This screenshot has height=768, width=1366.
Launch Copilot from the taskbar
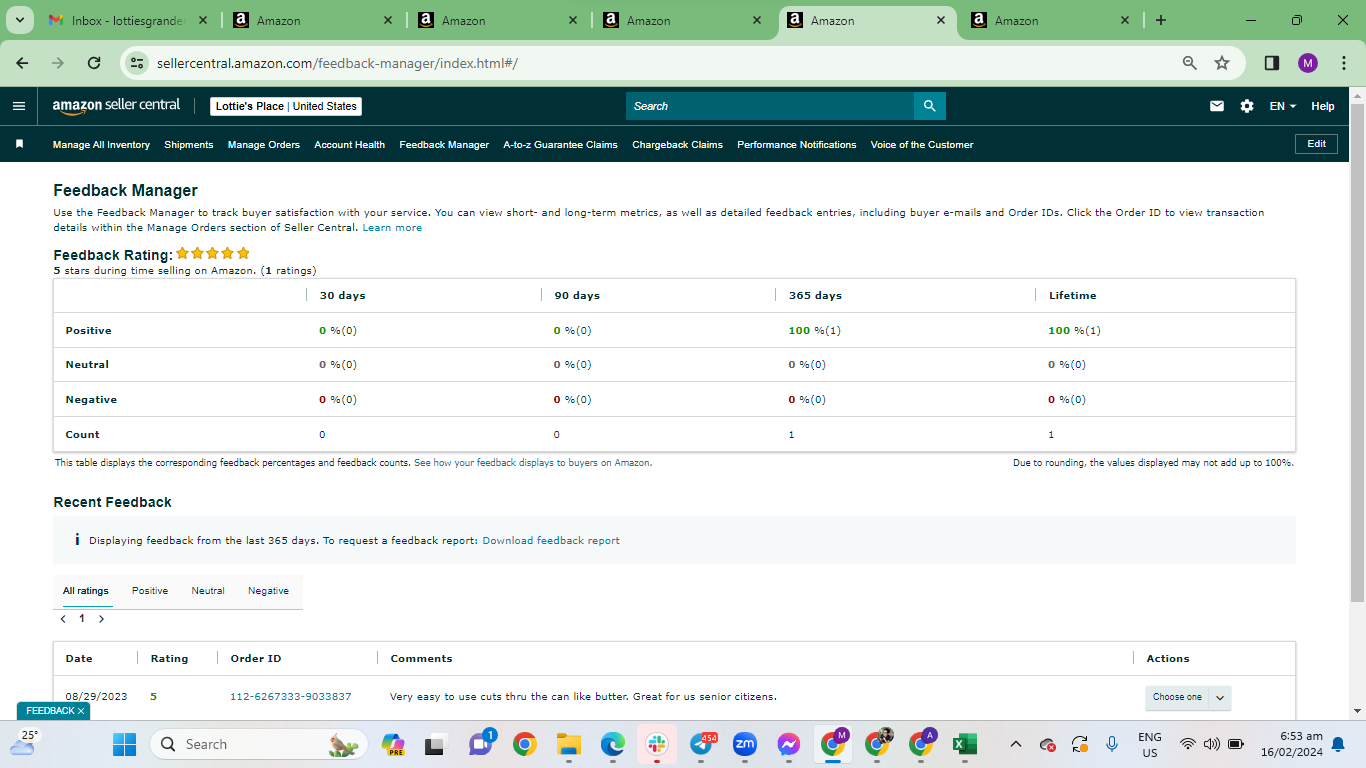[393, 744]
